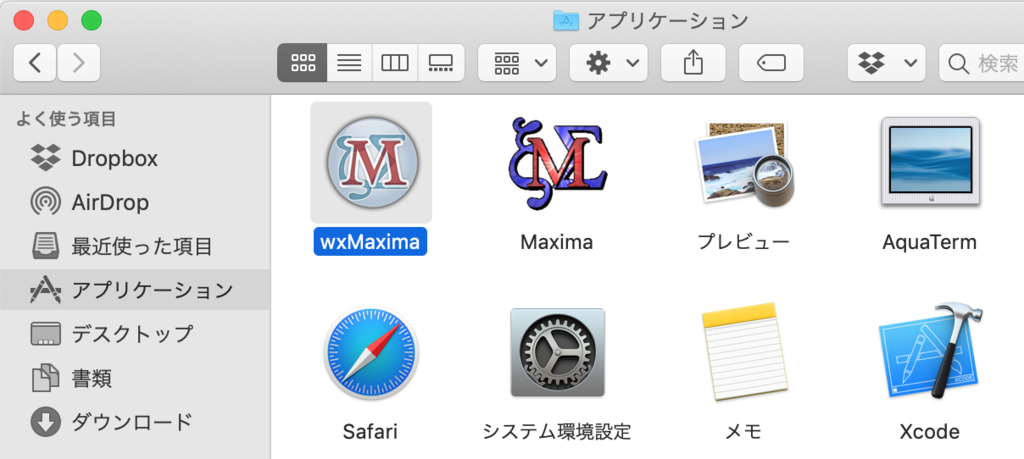
Task: Open the gear action menu
Action: click(x=609, y=63)
